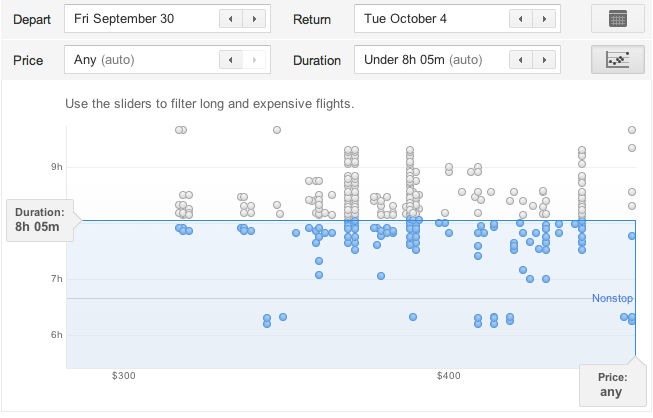Grab the Price any slider handle

pos(611,384)
